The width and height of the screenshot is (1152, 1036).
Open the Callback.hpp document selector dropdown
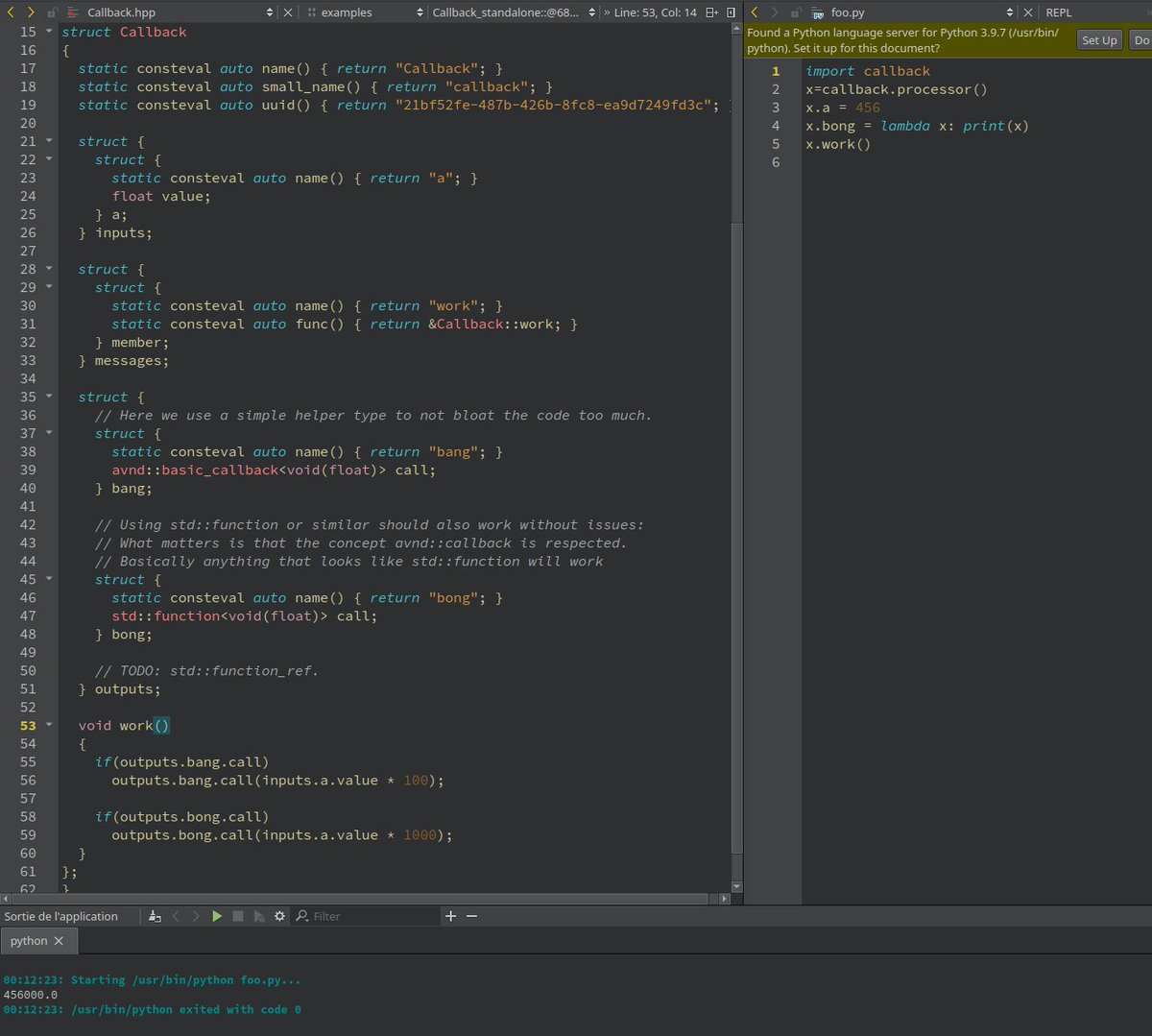point(270,12)
